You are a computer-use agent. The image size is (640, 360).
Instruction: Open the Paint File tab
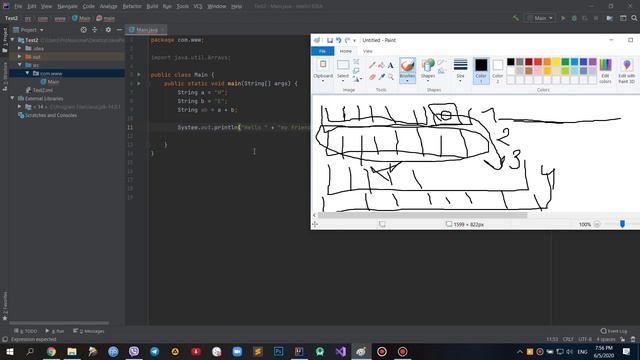click(x=322, y=51)
